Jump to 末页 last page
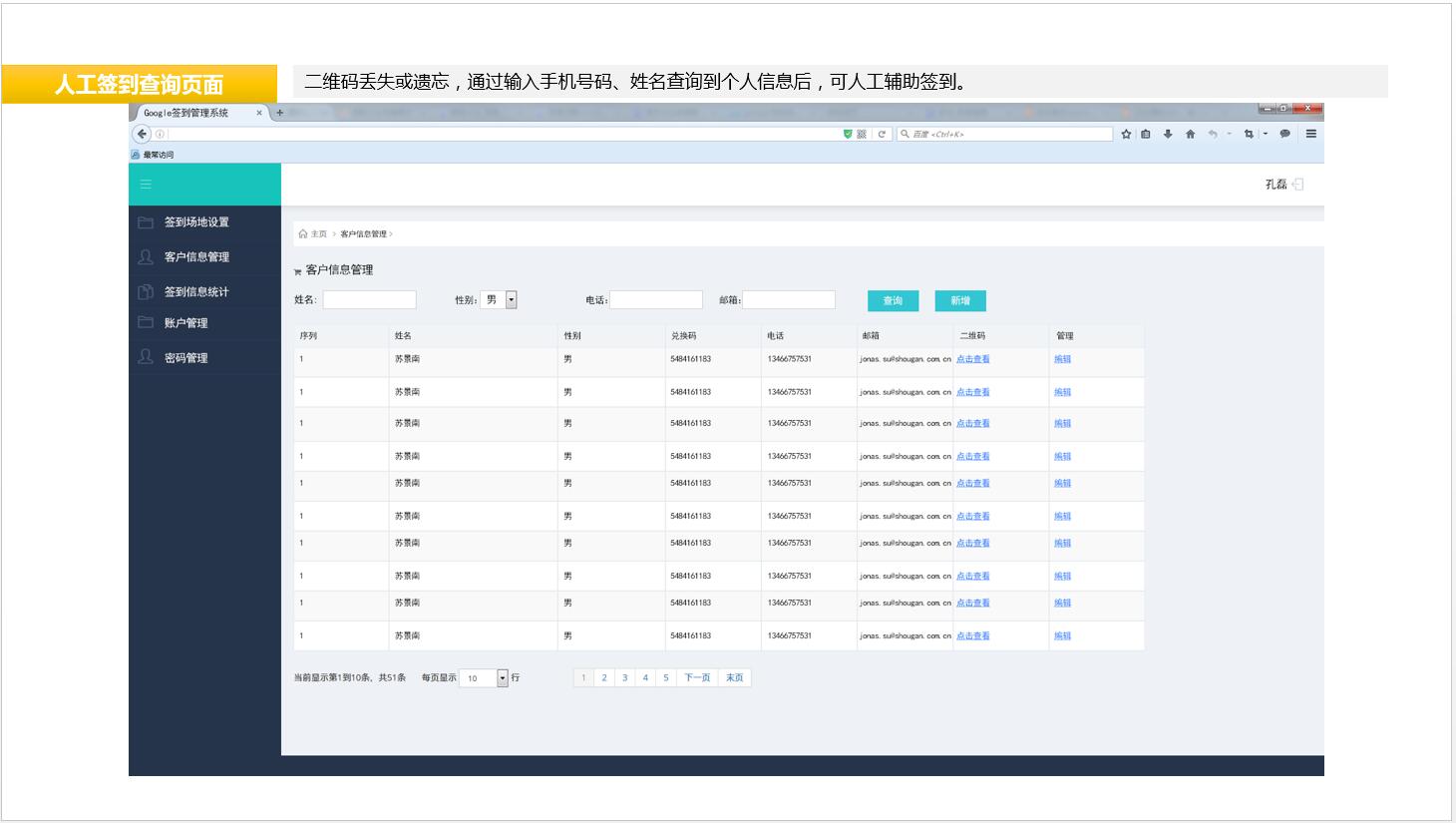 (x=734, y=678)
